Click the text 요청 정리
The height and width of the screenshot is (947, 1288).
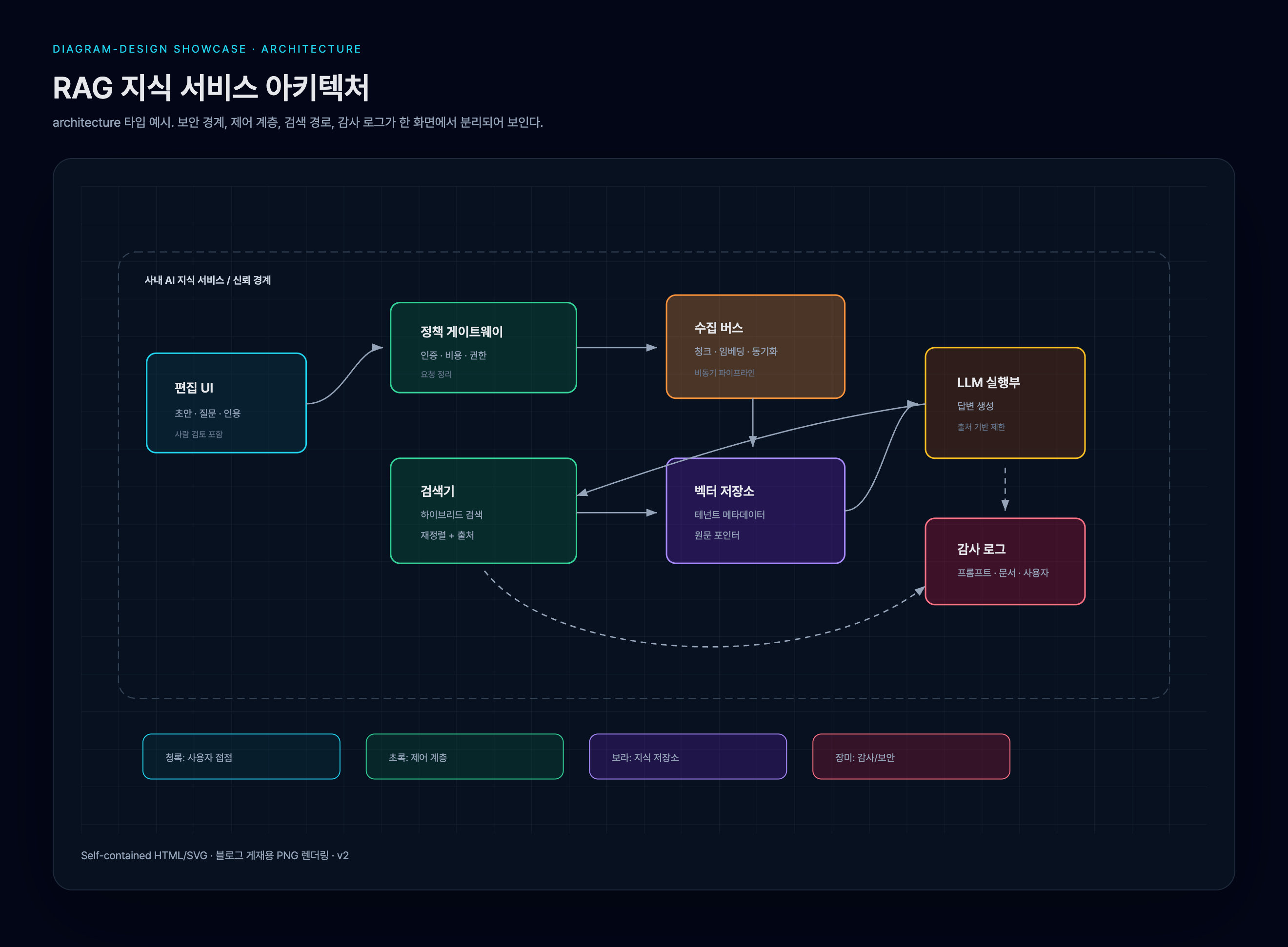436,374
